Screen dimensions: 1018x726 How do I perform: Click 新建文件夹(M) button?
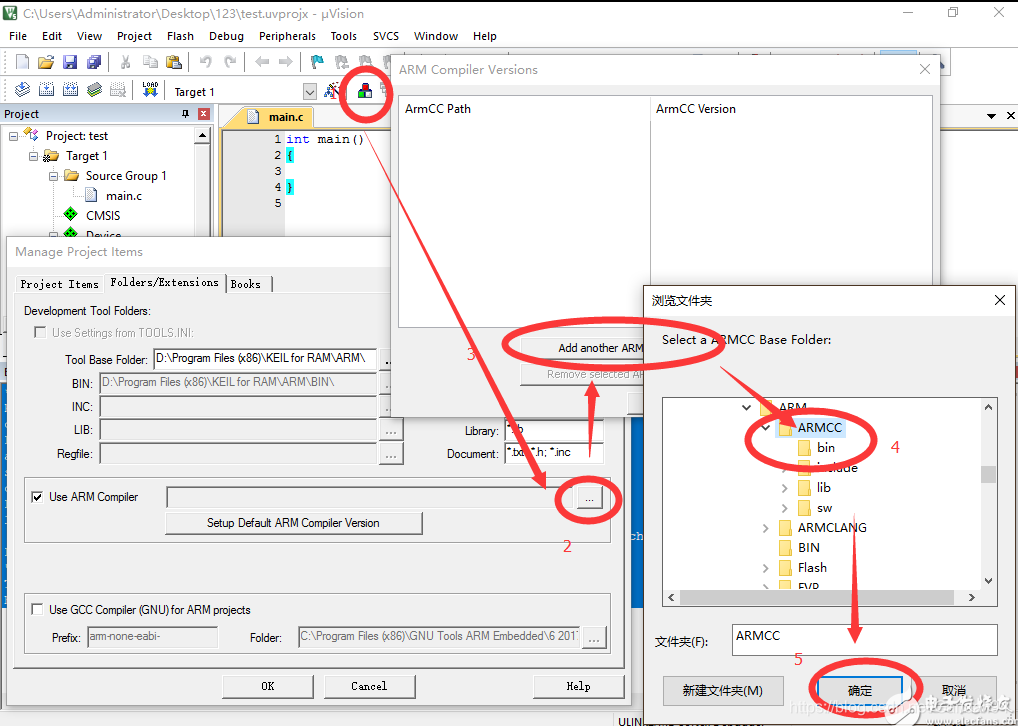(x=723, y=690)
